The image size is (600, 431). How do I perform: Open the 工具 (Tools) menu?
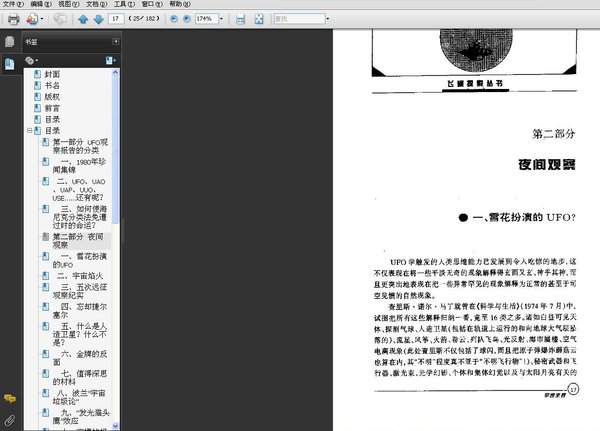coord(124,4)
